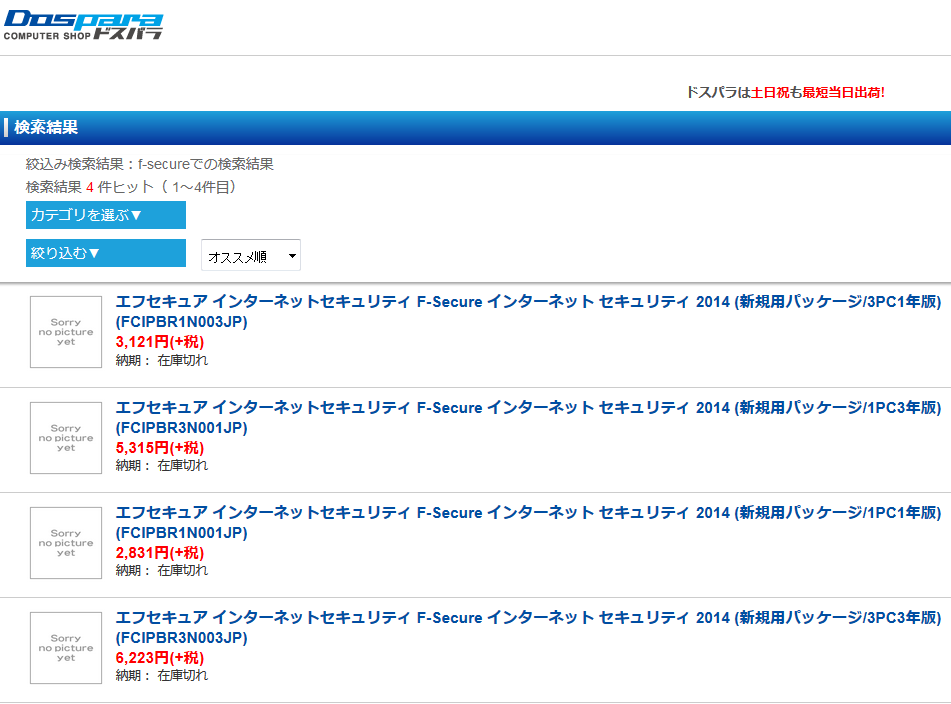Expand the カテゴリを選ぶ category selector
Viewport: 951px width, 704px height.
tap(106, 215)
